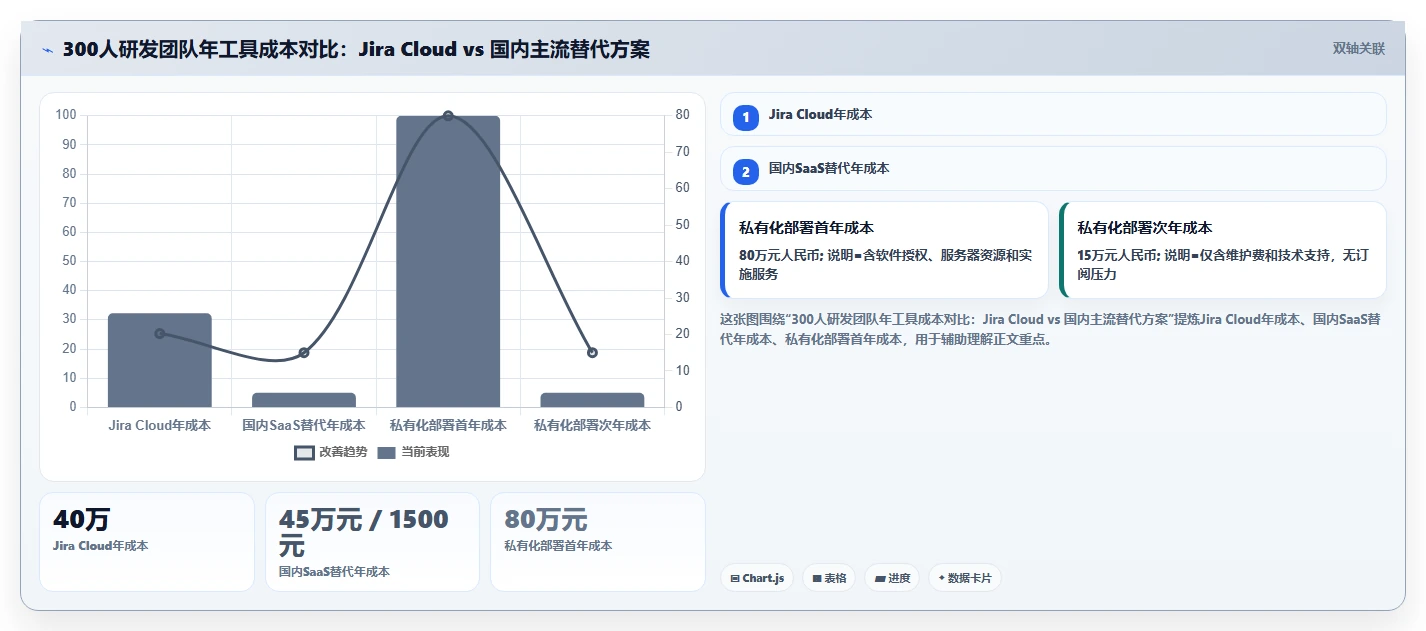The width and height of the screenshot is (1426, 631).
Task: Click the 私有化部署次年成本 bar in chart
Action: (592, 400)
